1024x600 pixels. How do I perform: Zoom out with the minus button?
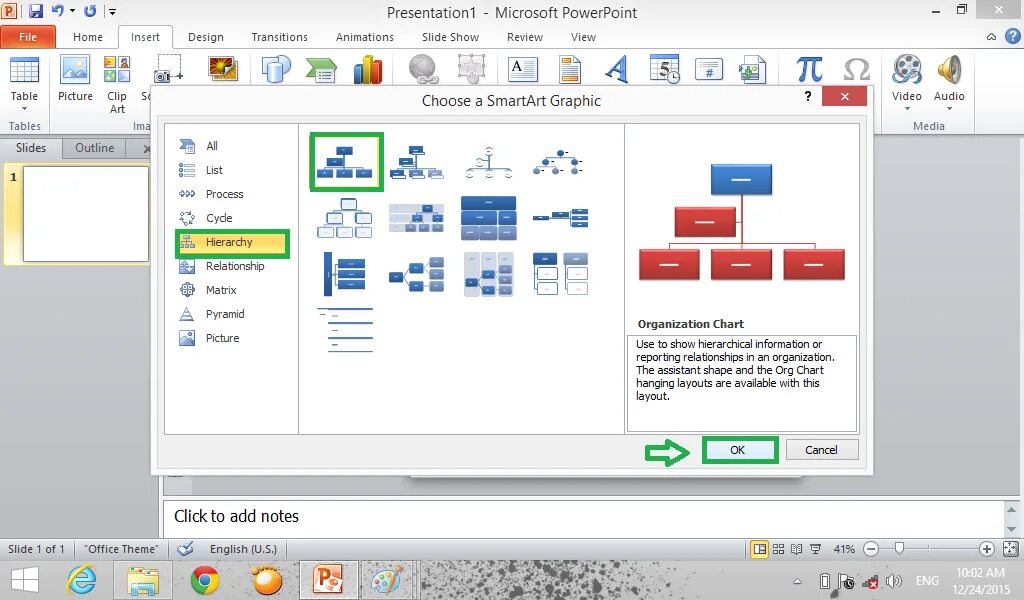pos(871,549)
